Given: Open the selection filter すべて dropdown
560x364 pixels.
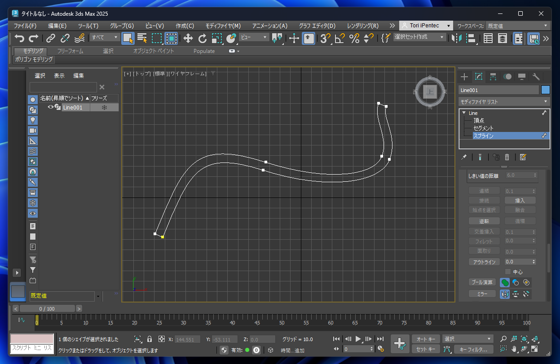Looking at the screenshot, I should tap(104, 37).
